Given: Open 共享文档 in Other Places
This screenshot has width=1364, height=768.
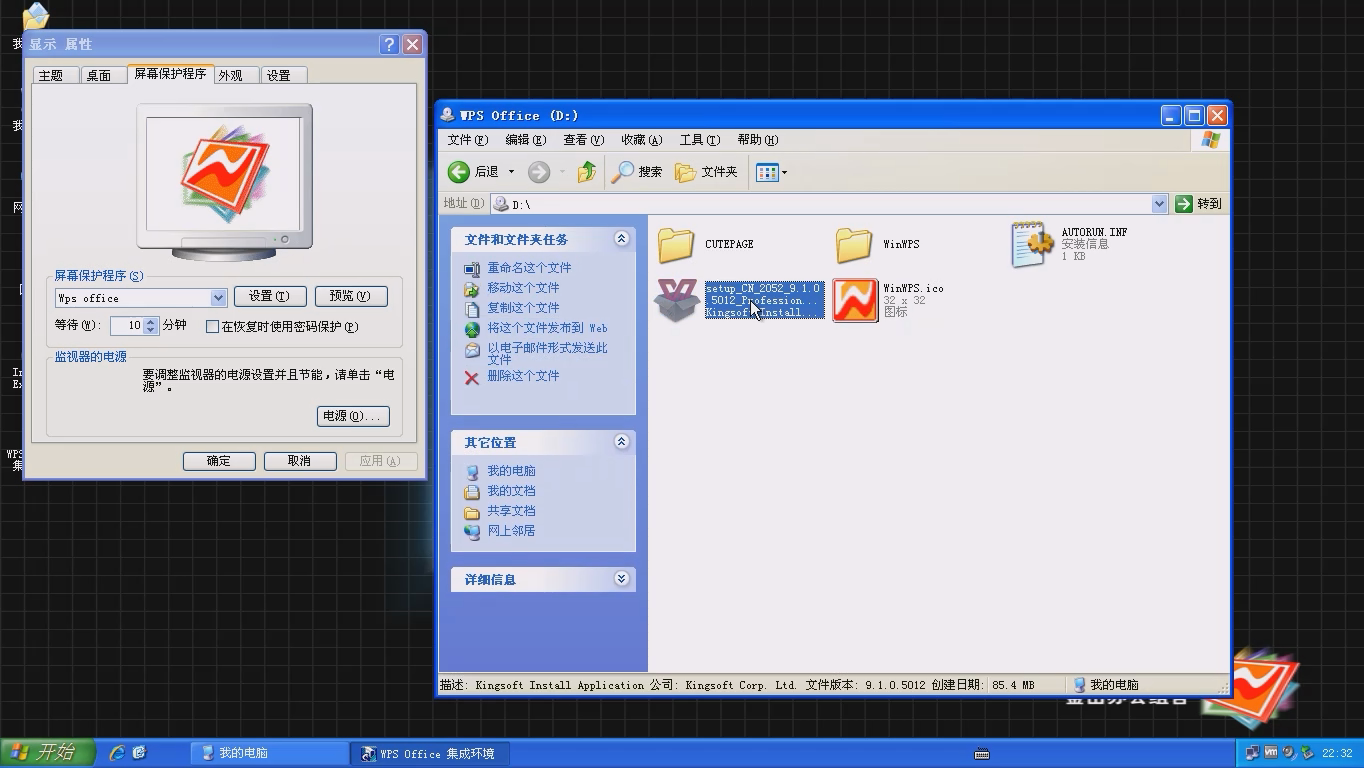Looking at the screenshot, I should point(511,511).
